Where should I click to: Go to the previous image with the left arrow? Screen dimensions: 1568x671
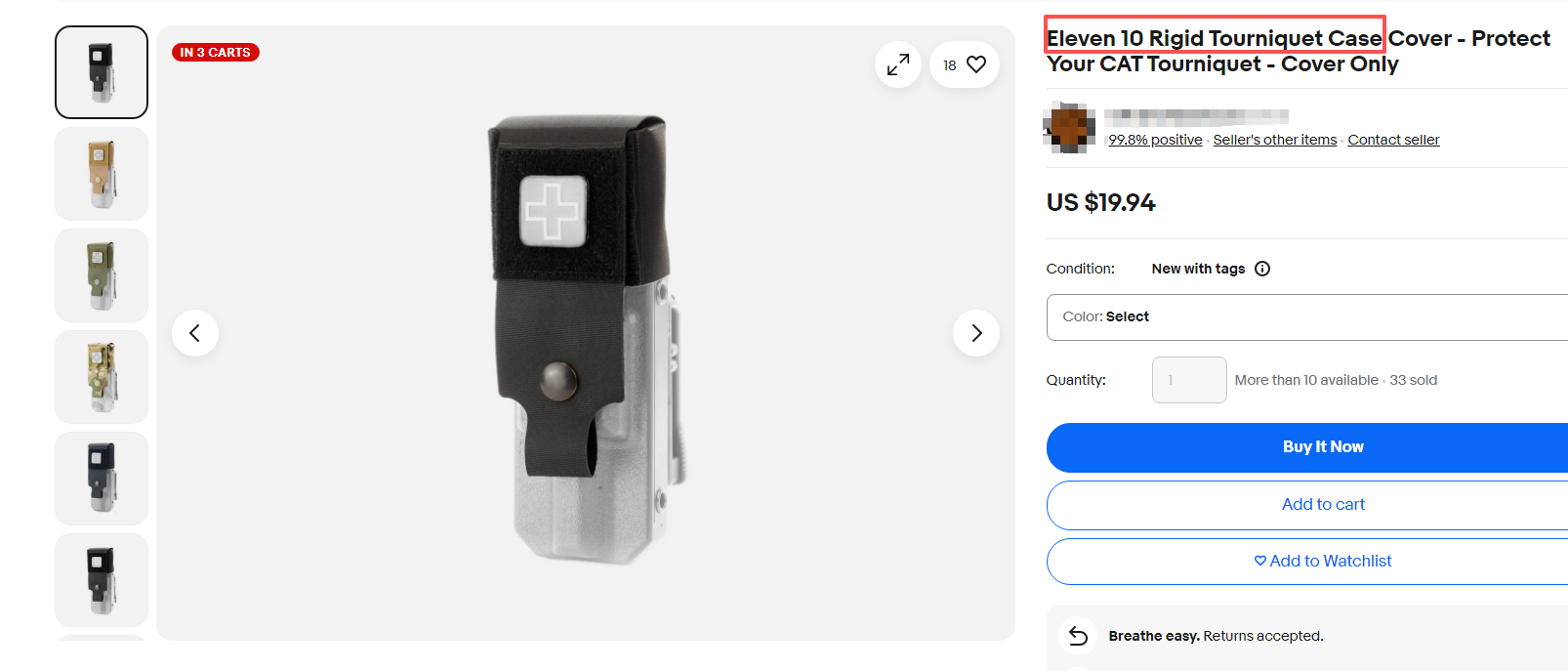(x=195, y=333)
